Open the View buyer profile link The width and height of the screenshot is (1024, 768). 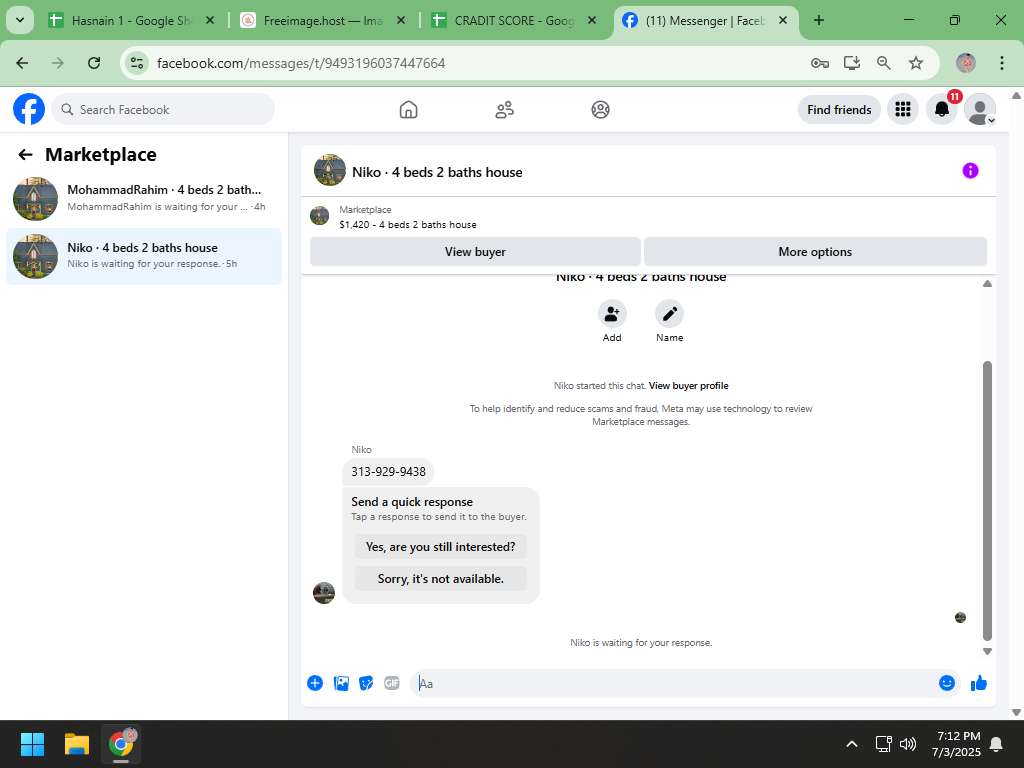pyautogui.click(x=688, y=386)
